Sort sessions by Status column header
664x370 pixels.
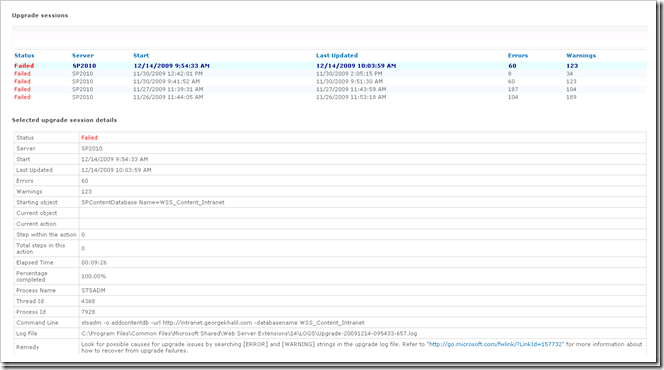click(x=24, y=55)
